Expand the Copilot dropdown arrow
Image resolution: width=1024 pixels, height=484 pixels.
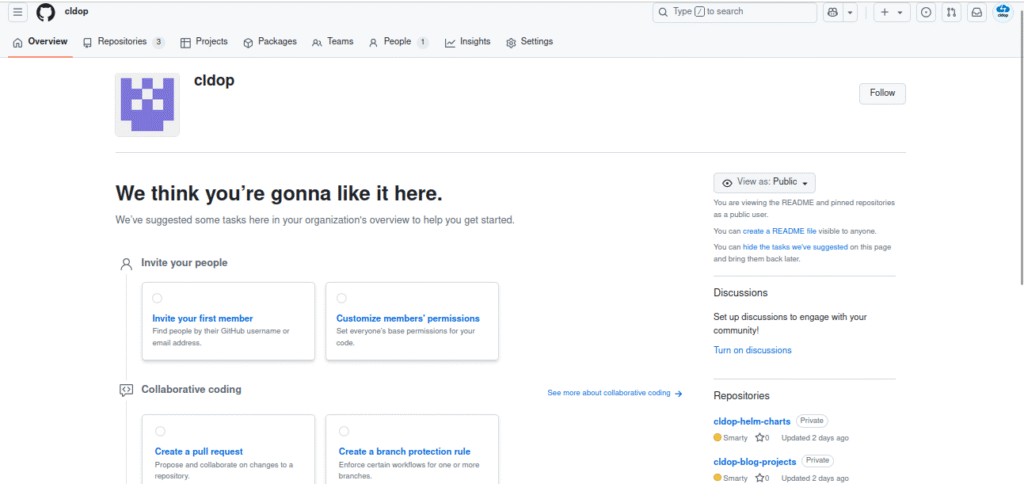coord(850,12)
